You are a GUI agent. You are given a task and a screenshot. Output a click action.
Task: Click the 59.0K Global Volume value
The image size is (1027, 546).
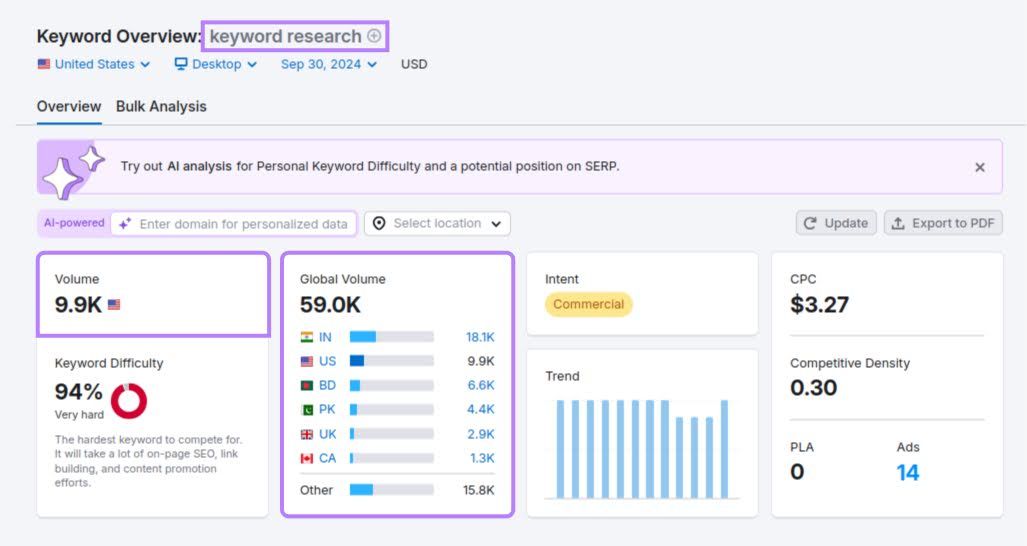(330, 304)
